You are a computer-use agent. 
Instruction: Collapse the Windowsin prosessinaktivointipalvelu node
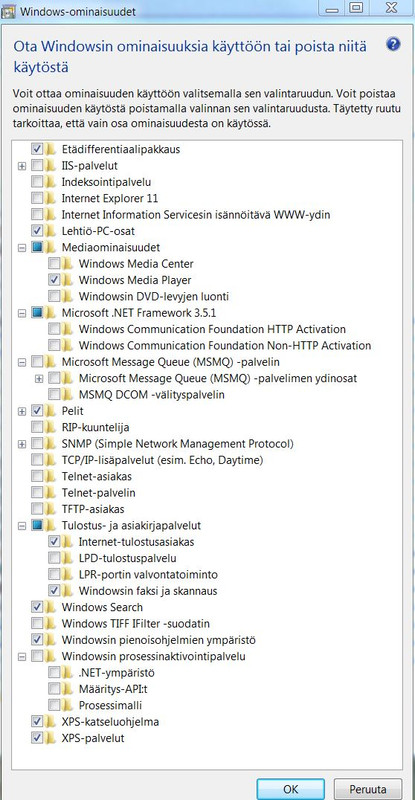[21, 657]
